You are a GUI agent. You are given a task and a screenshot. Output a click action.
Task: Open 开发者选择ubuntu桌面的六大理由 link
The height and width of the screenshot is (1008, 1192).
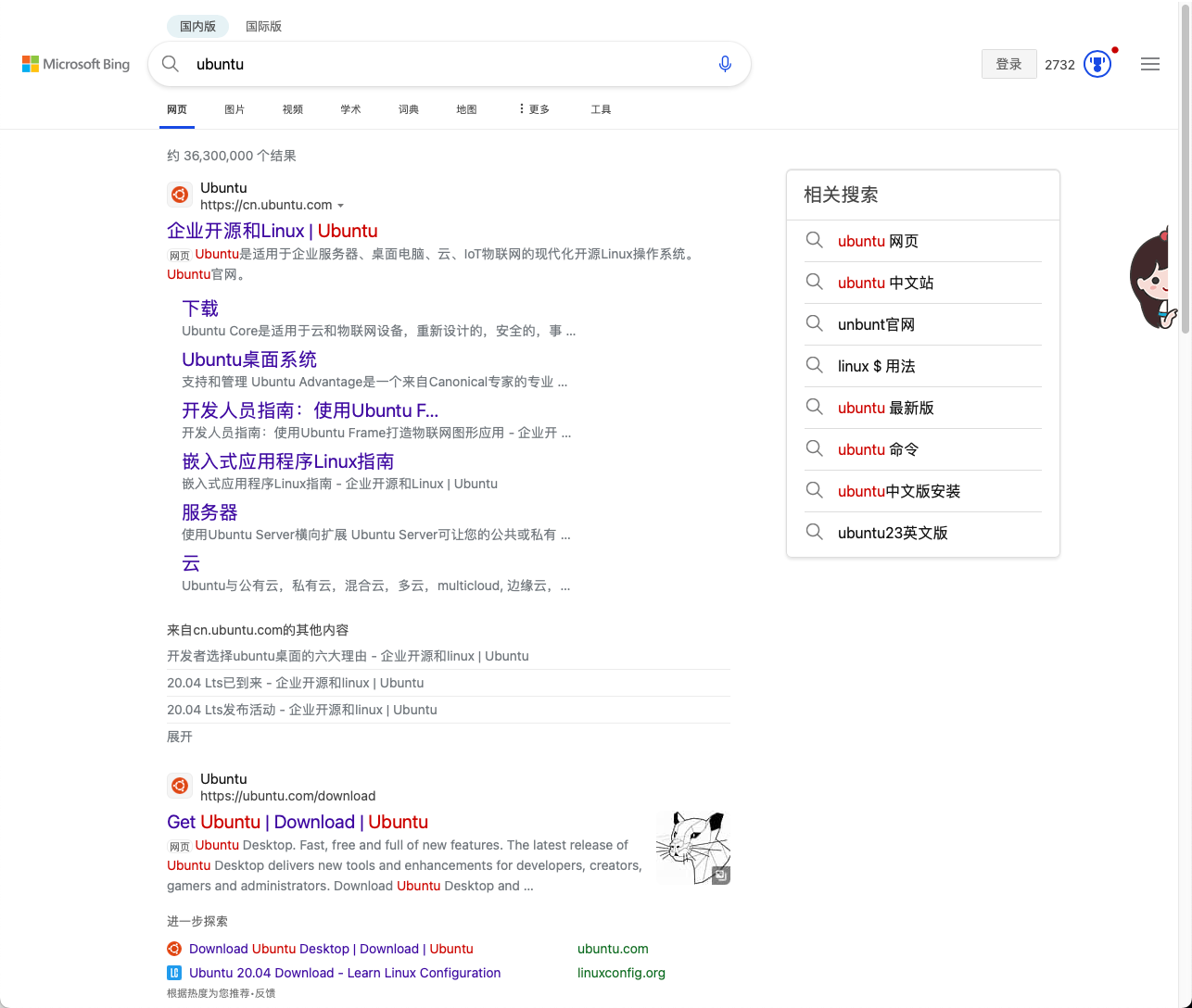[348, 656]
